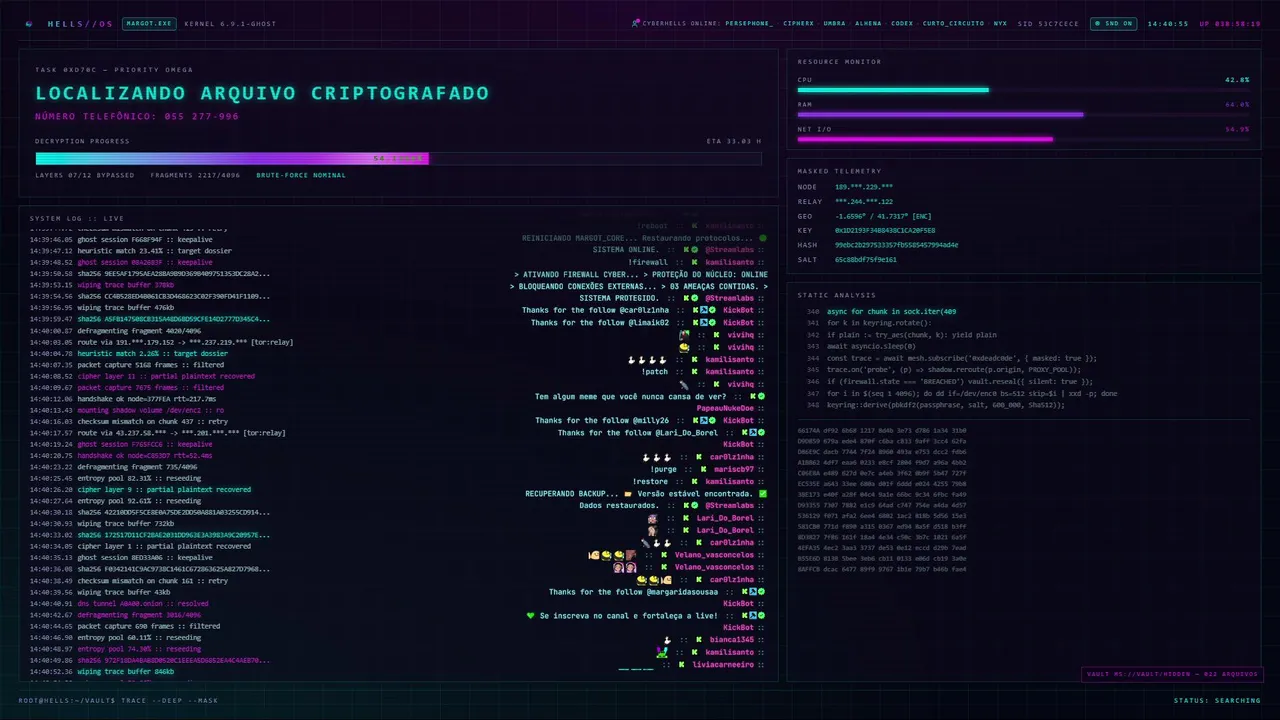Click the CPU usage bar
Viewport: 1280px width, 720px height.
1023,90
